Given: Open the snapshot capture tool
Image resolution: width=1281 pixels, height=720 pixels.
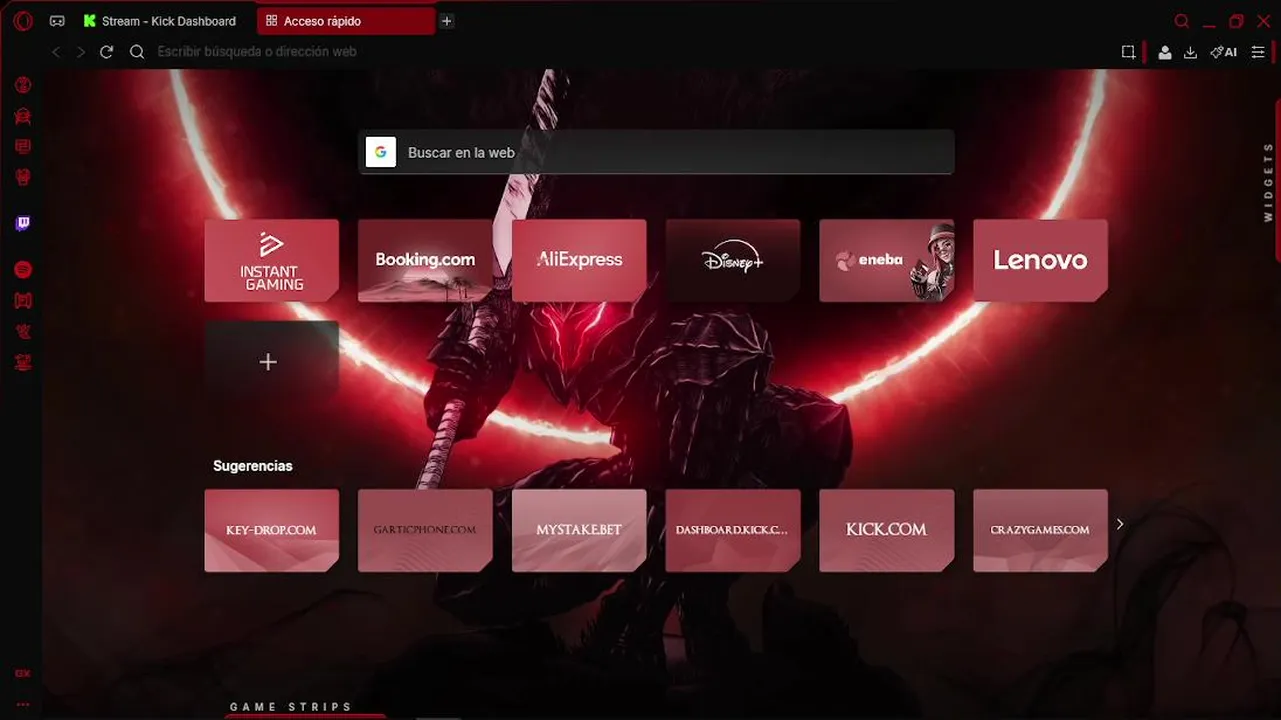Looking at the screenshot, I should (1128, 52).
